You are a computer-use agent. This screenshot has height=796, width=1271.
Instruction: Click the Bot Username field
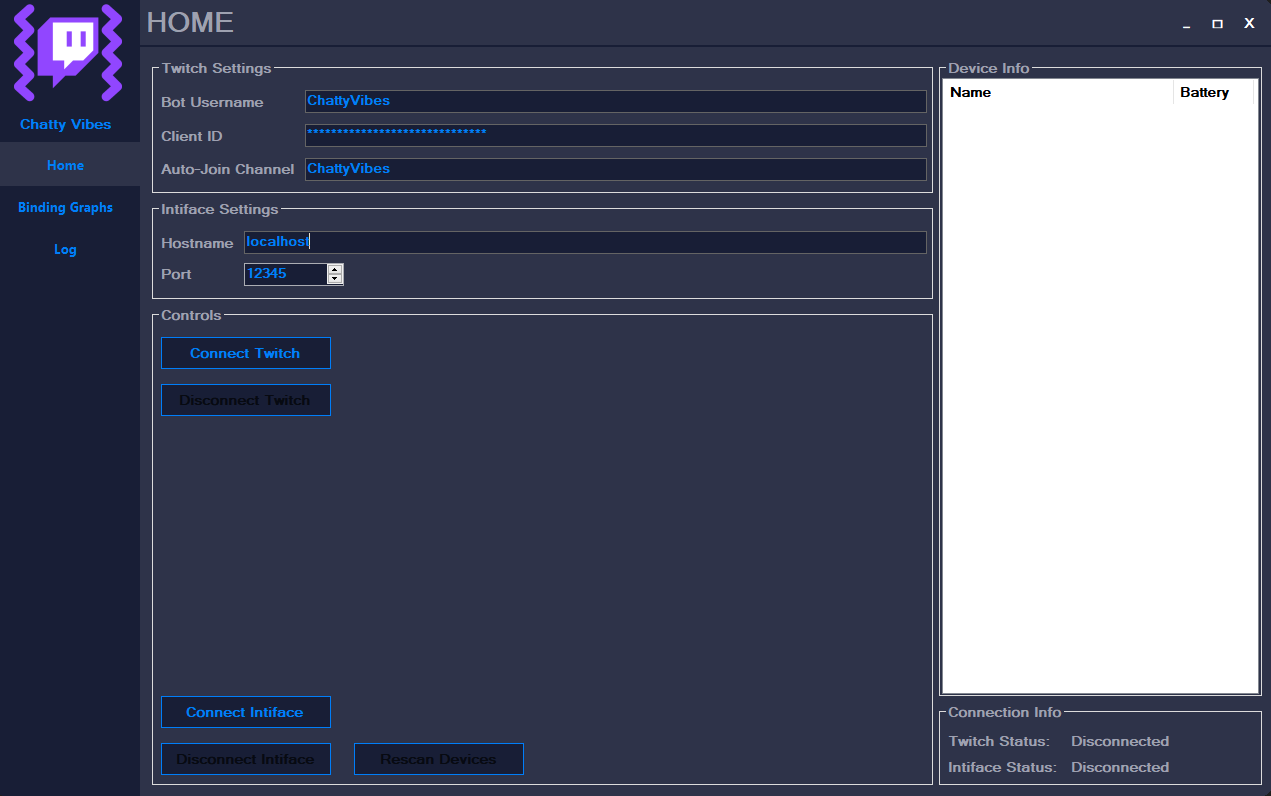615,101
